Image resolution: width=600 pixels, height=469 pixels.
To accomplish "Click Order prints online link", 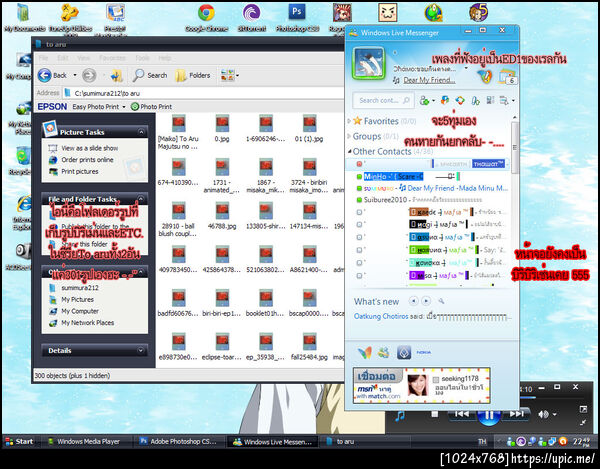I will (x=87, y=160).
